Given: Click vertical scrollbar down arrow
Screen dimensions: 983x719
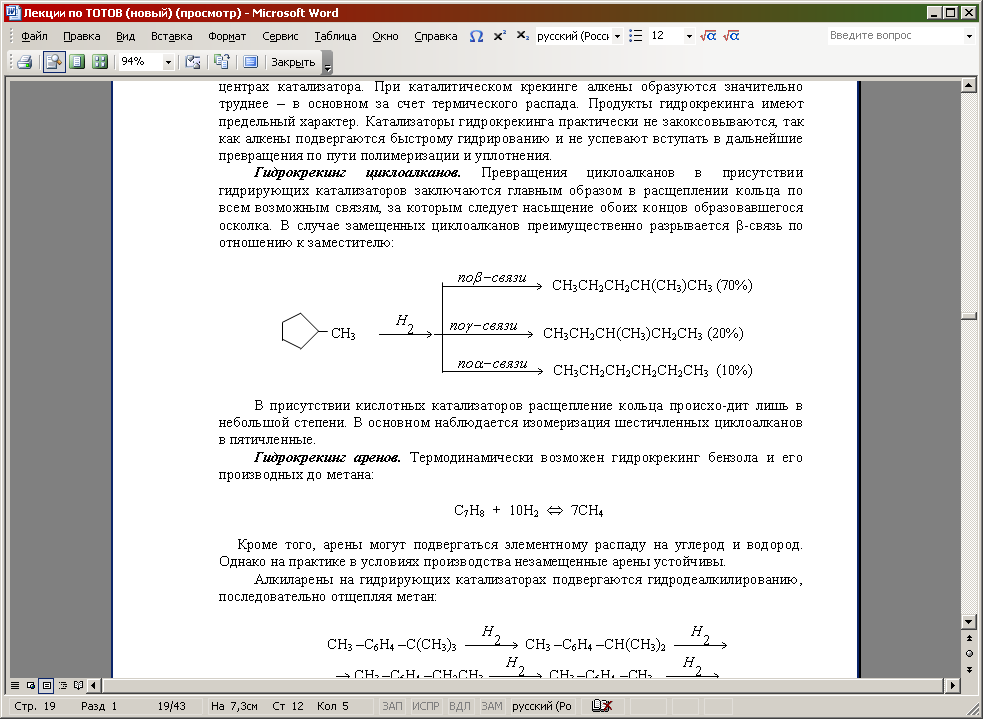Looking at the screenshot, I should pos(969,622).
